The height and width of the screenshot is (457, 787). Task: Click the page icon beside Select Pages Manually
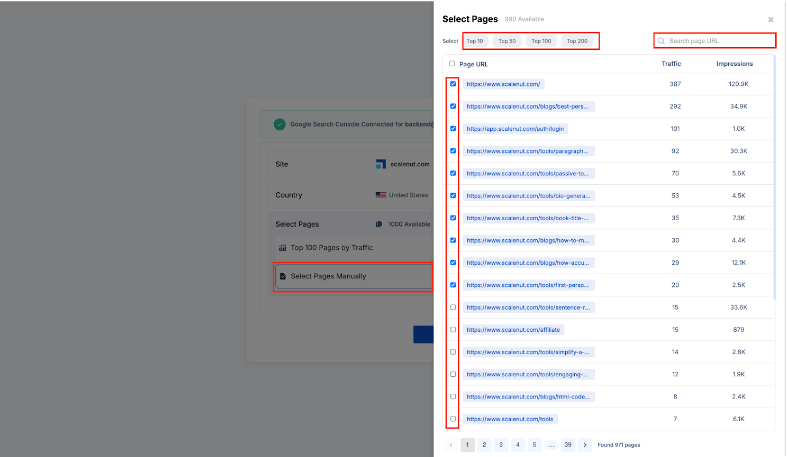click(x=283, y=276)
